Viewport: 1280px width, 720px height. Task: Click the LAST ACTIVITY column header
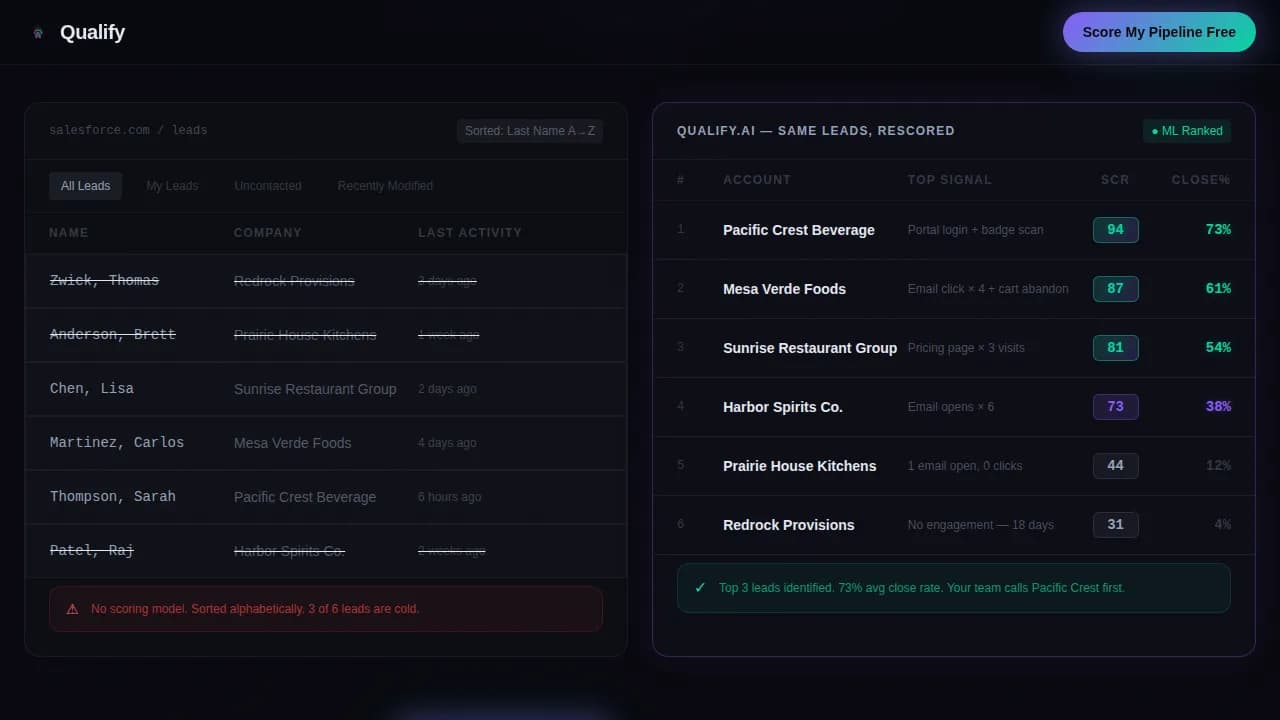tap(470, 233)
